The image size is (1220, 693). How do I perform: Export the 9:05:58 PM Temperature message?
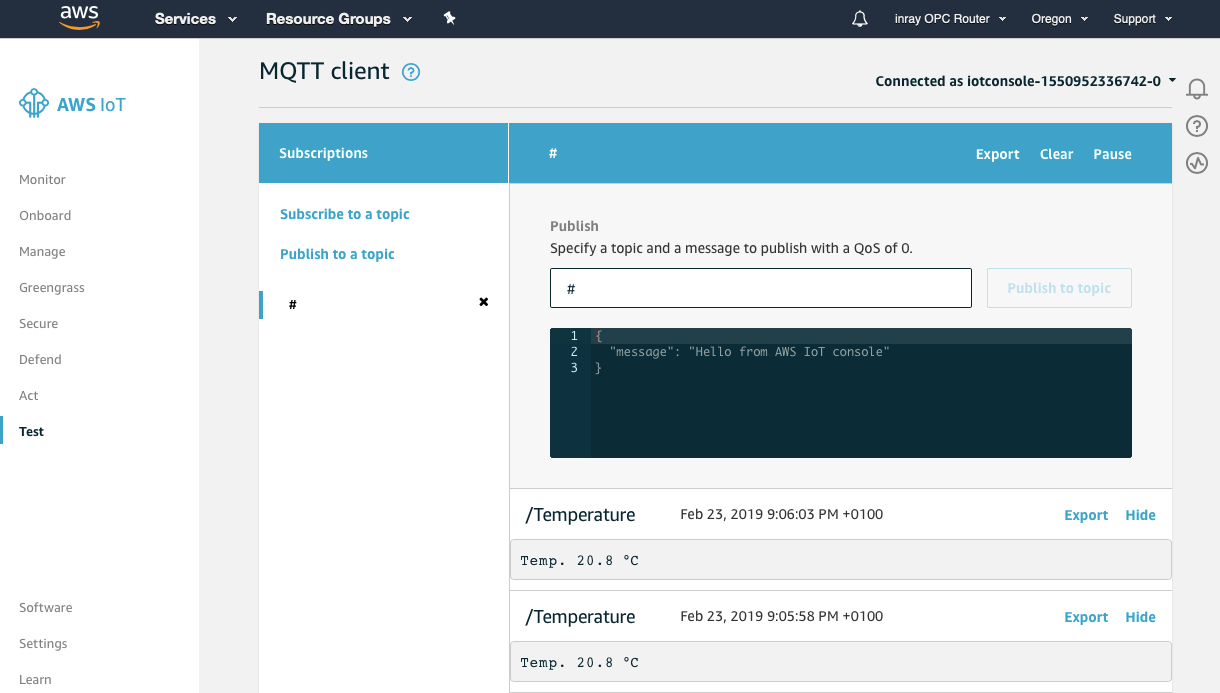[x=1086, y=617]
